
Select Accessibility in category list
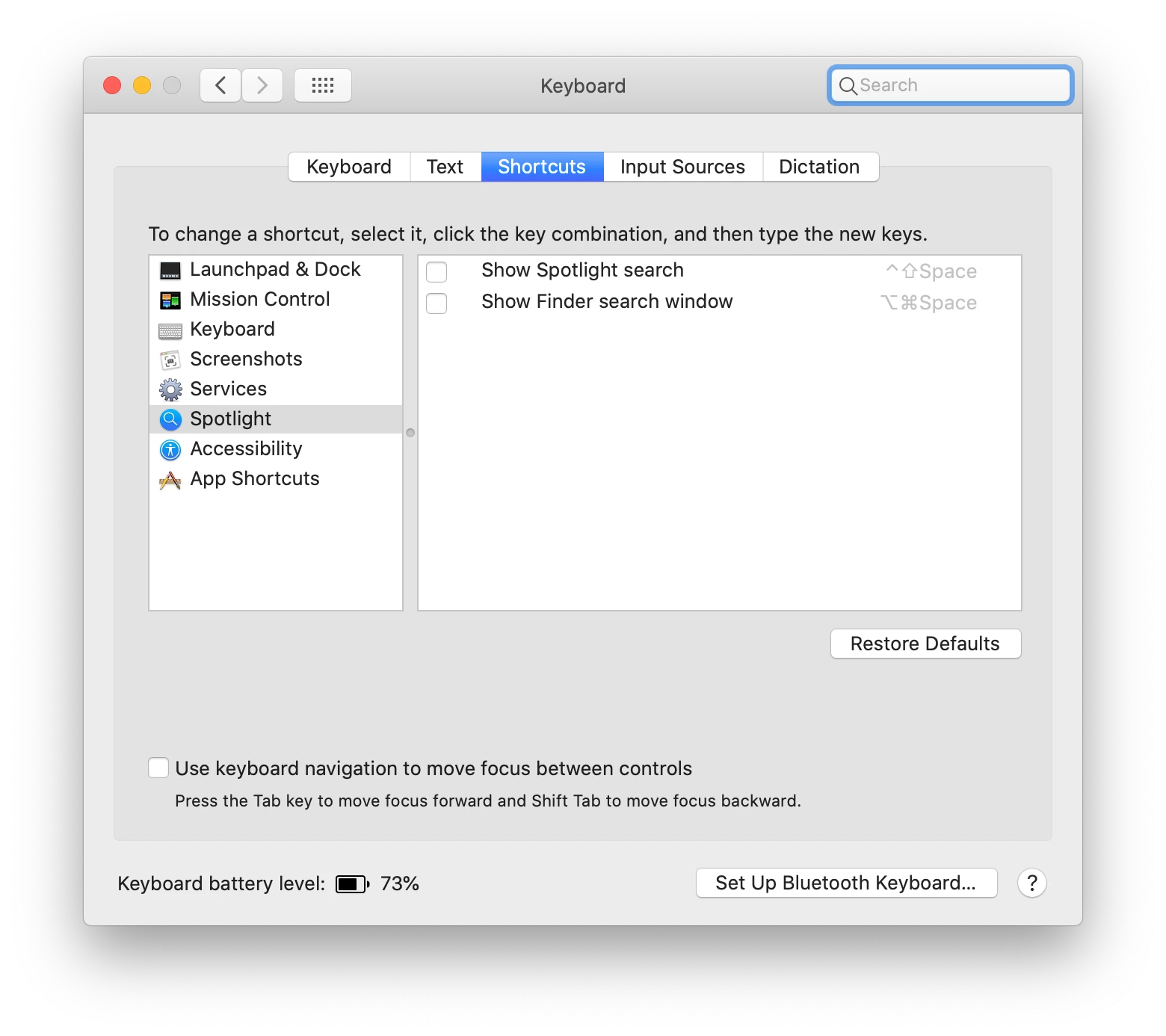[x=276, y=449]
